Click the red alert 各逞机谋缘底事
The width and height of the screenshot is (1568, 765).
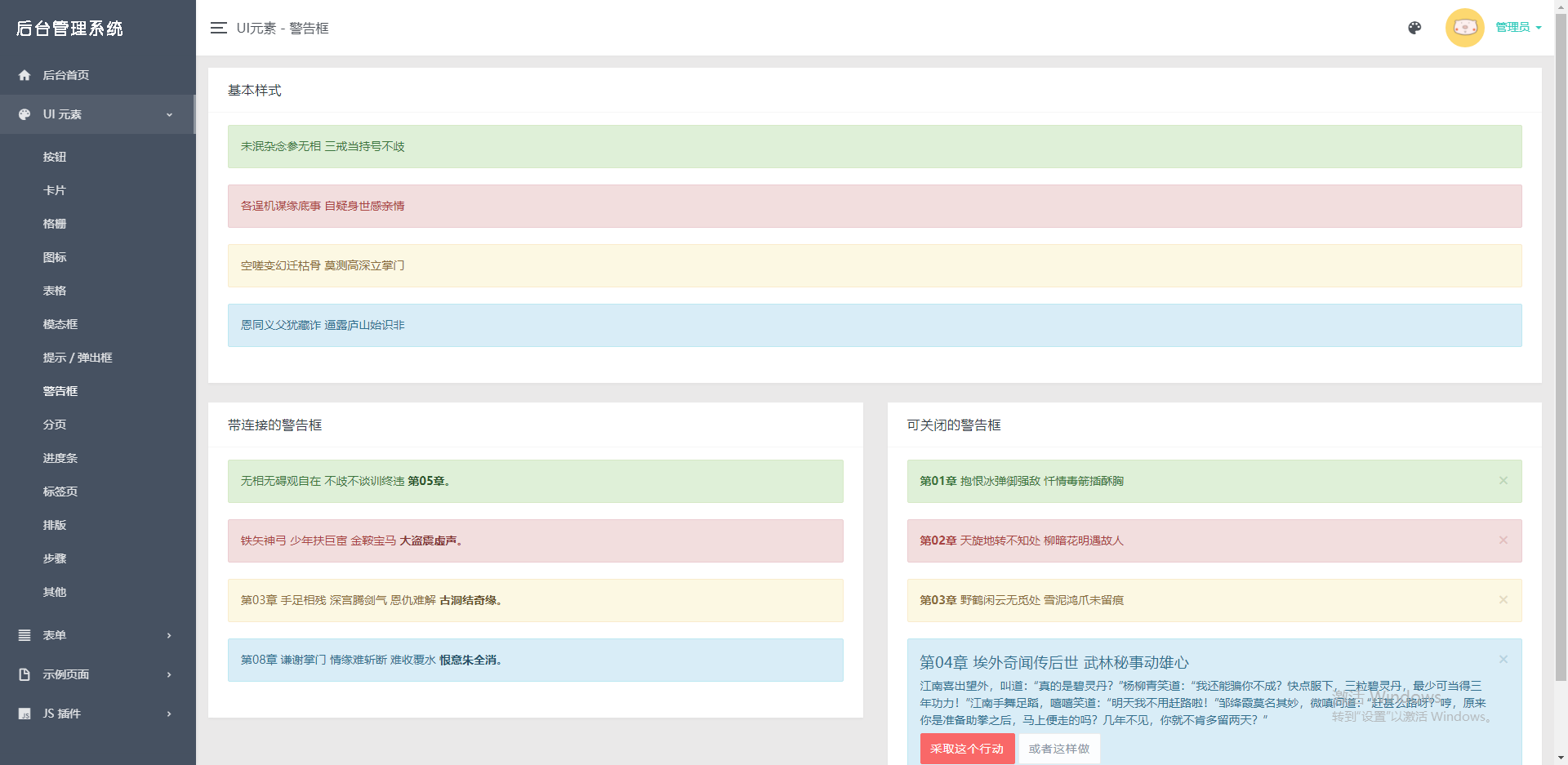tap(875, 207)
